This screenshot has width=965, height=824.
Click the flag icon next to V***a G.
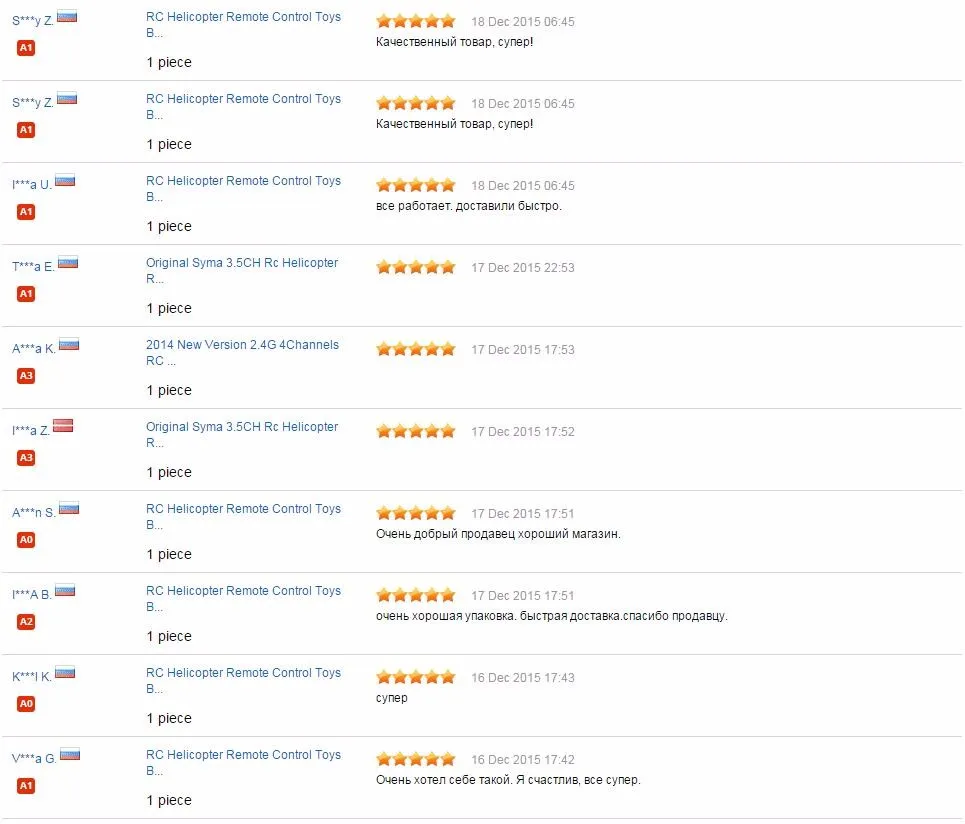[70, 754]
